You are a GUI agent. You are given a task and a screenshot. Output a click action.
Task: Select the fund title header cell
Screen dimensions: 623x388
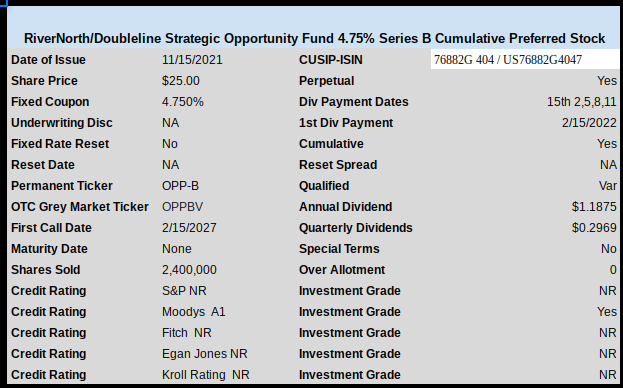[313, 27]
